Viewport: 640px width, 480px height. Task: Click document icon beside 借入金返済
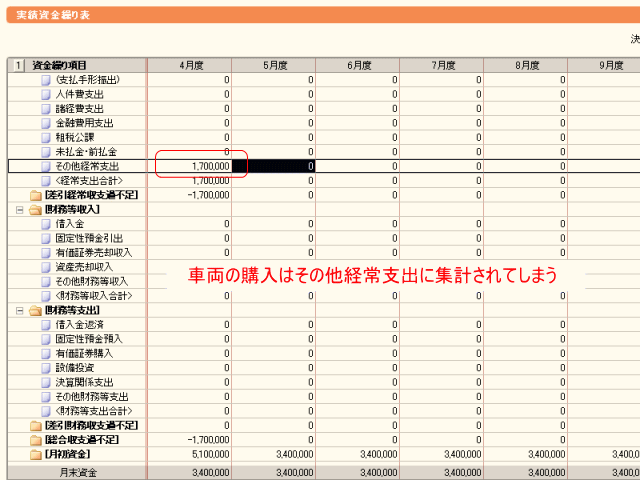(x=46, y=325)
